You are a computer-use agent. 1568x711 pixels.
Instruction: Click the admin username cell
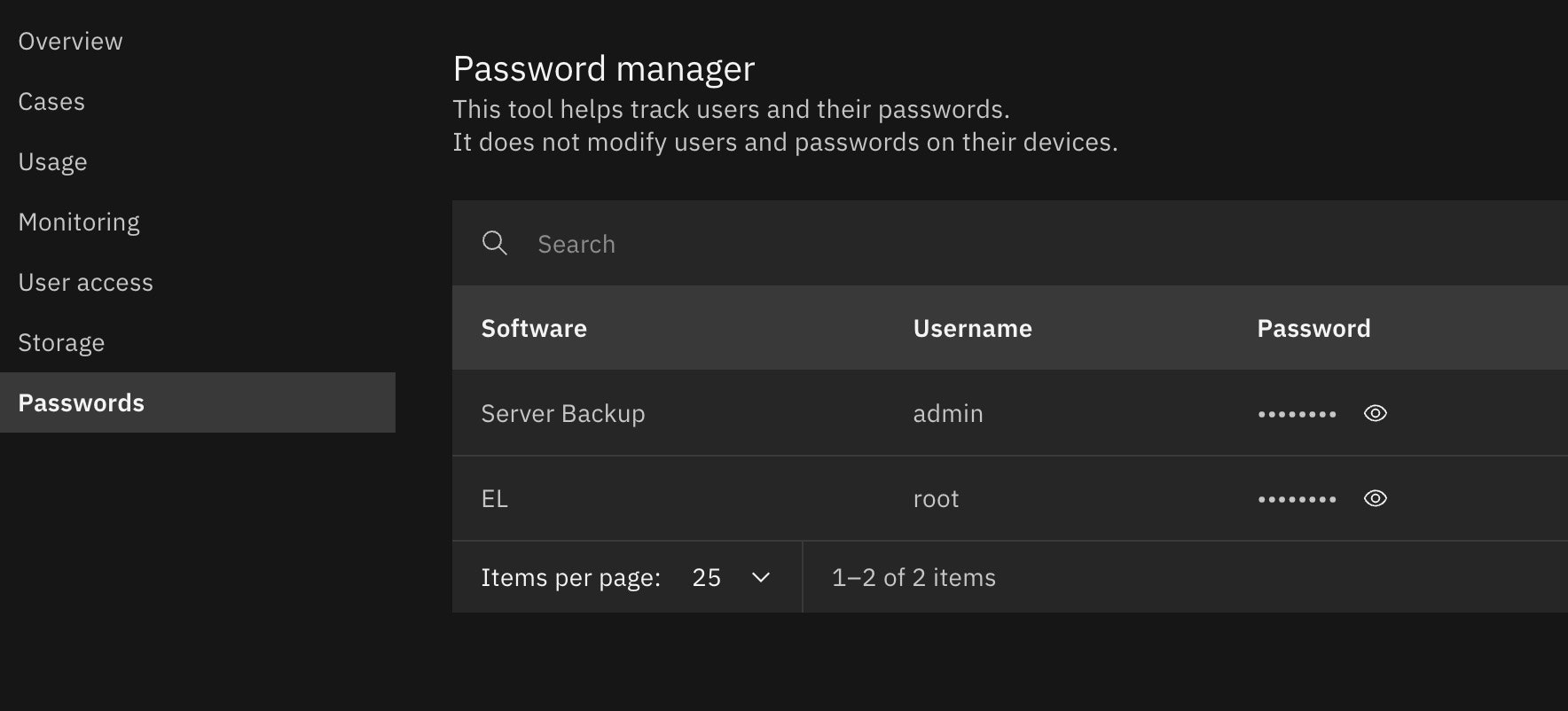948,413
